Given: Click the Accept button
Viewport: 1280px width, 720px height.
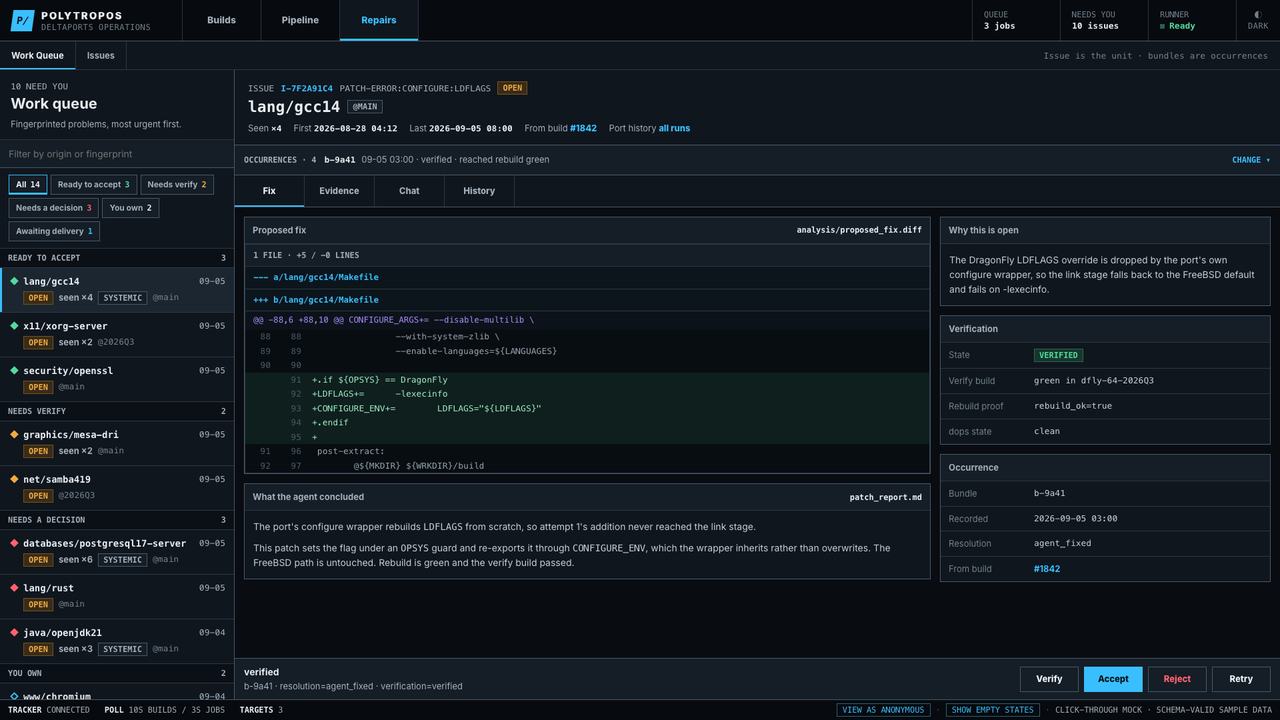Looking at the screenshot, I should (1113, 679).
